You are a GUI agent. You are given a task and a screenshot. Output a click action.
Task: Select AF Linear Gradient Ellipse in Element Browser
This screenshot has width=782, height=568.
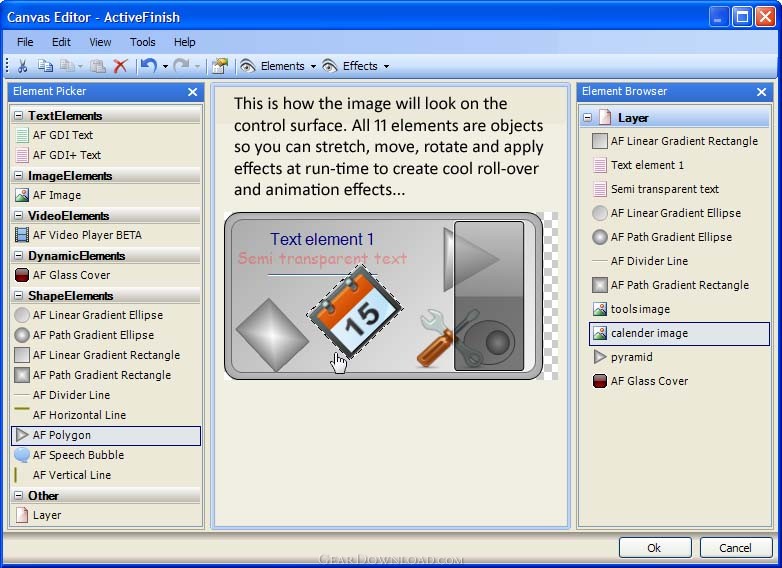pyautogui.click(x=679, y=213)
